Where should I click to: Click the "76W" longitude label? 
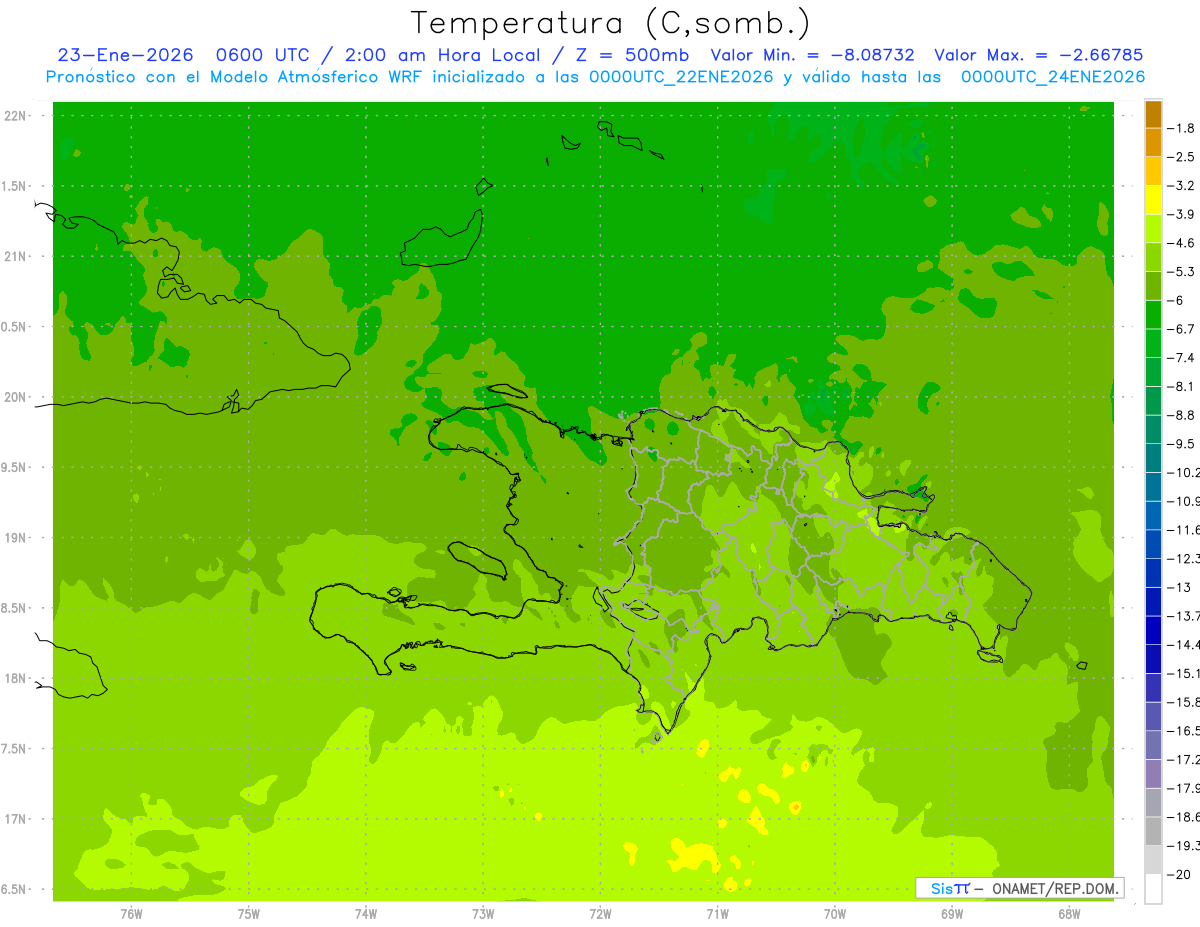tap(131, 913)
